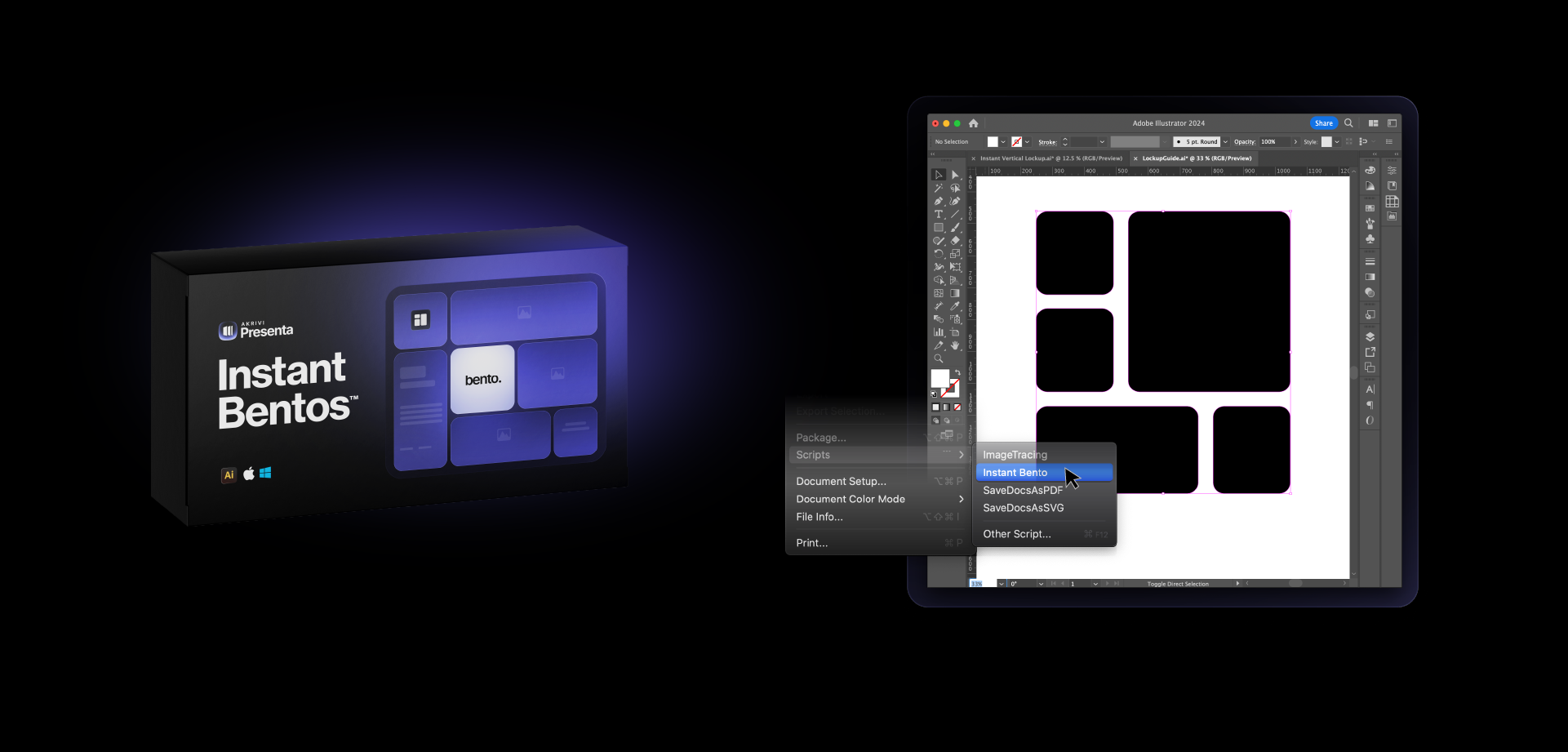The height and width of the screenshot is (752, 1568).
Task: Switch to Instant Vertical Lockup.ai tab
Action: [x=1051, y=158]
